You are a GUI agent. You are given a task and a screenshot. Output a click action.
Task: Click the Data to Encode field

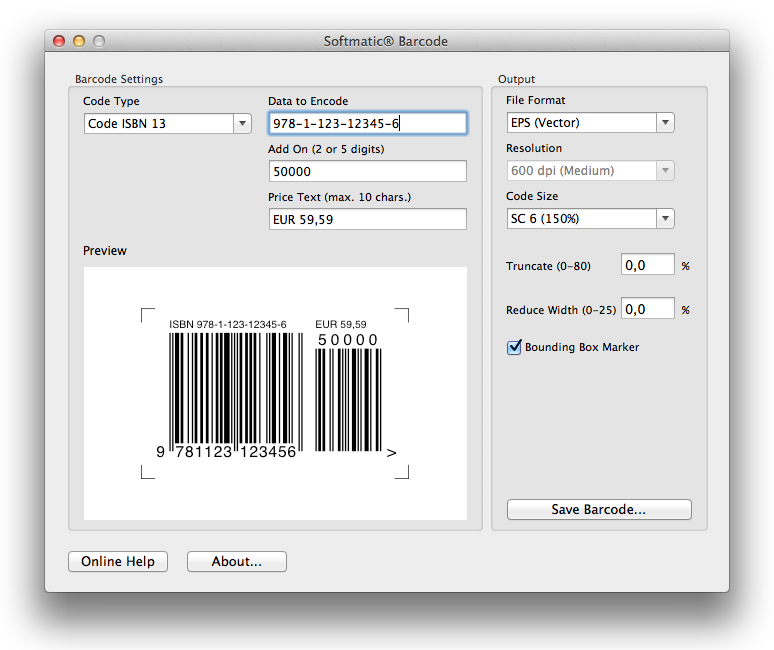click(367, 123)
